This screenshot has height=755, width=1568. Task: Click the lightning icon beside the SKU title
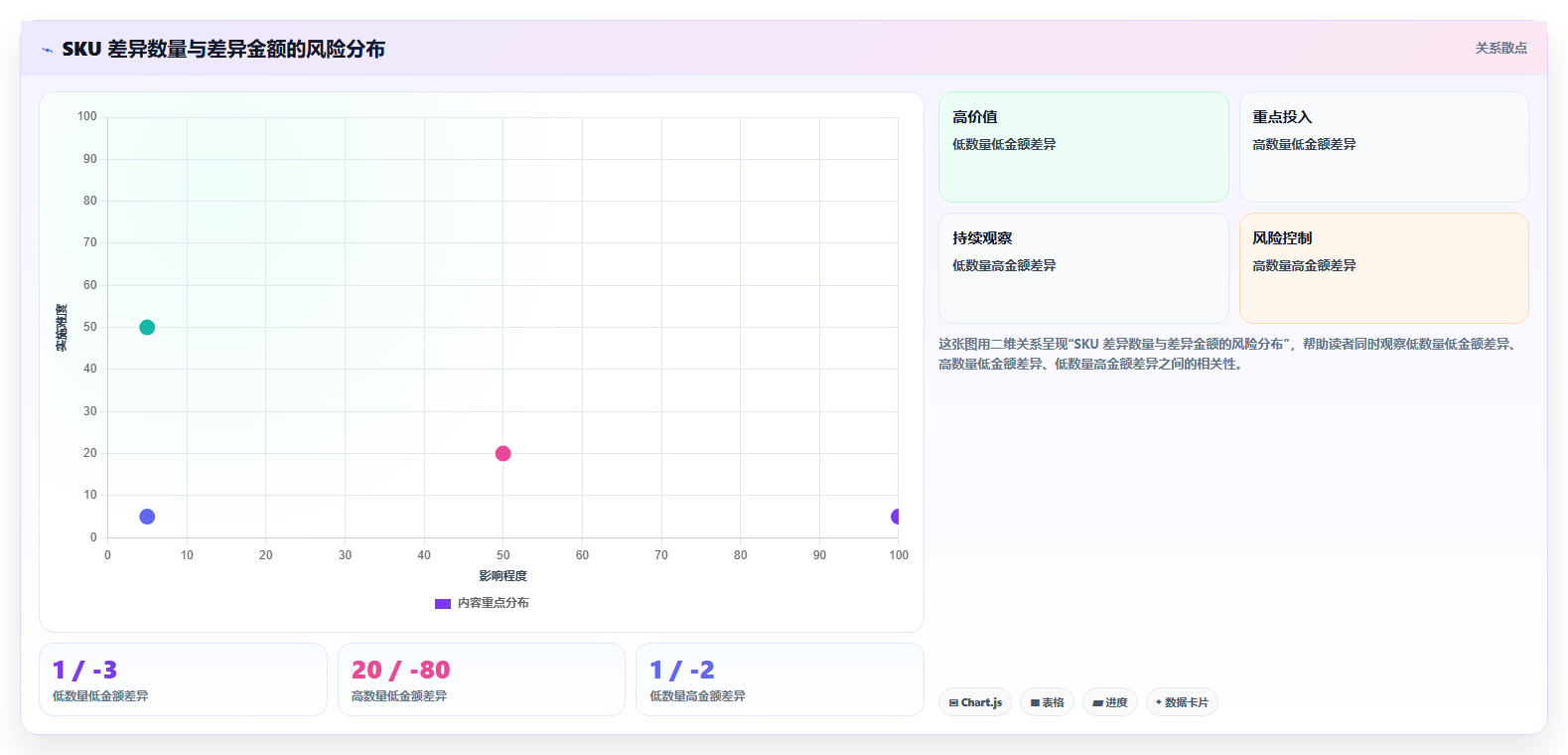tap(47, 50)
